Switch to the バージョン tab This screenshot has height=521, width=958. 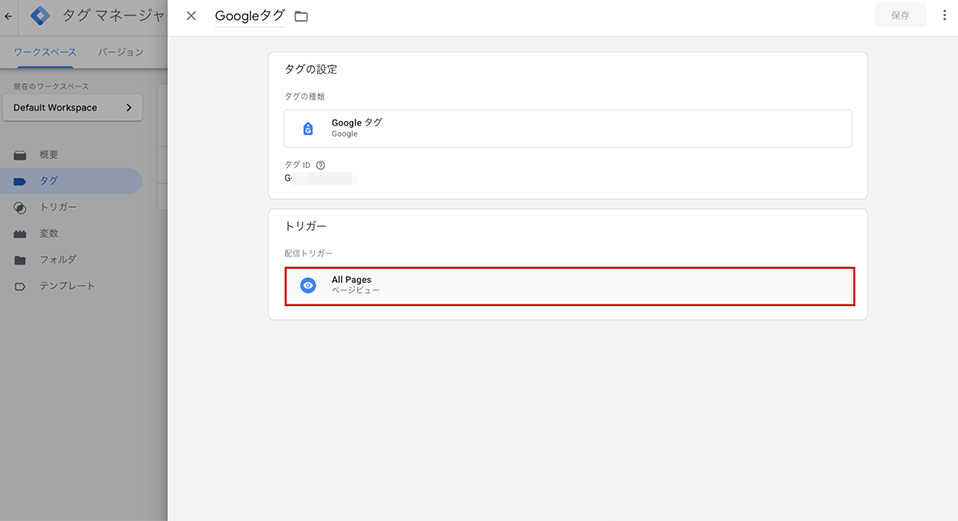(120, 52)
